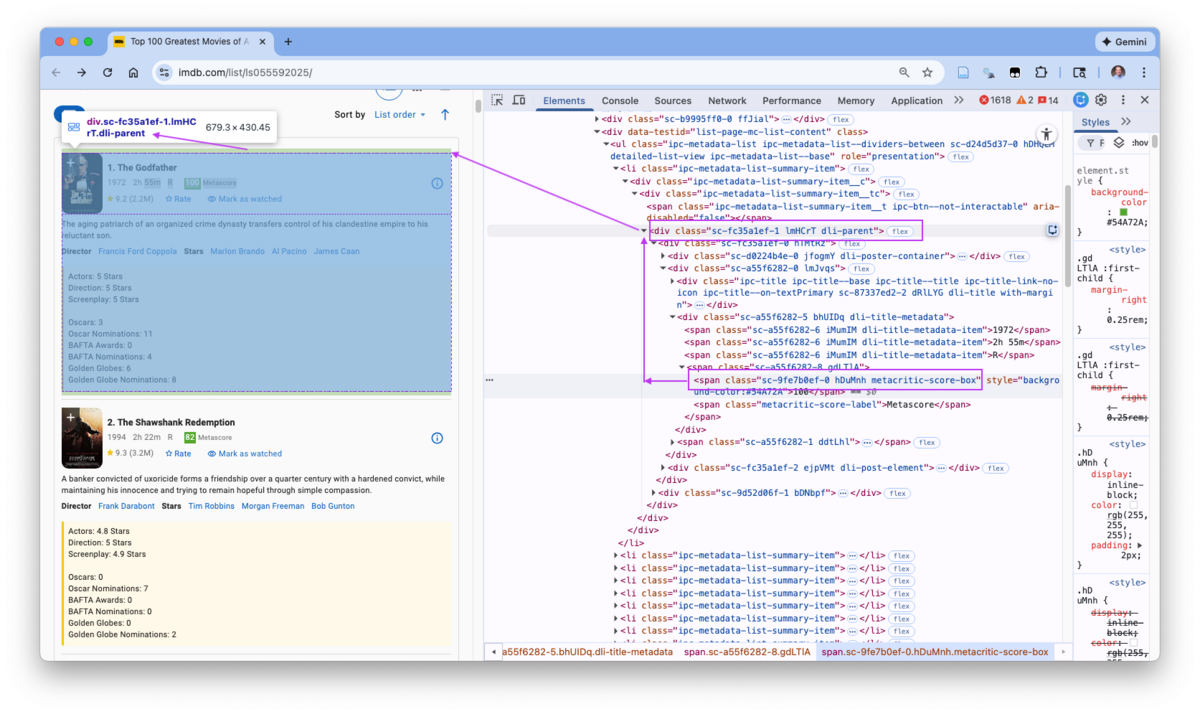The image size is (1200, 714).
Task: Toggle the :hov element states panel
Action: pyautogui.click(x=1139, y=142)
